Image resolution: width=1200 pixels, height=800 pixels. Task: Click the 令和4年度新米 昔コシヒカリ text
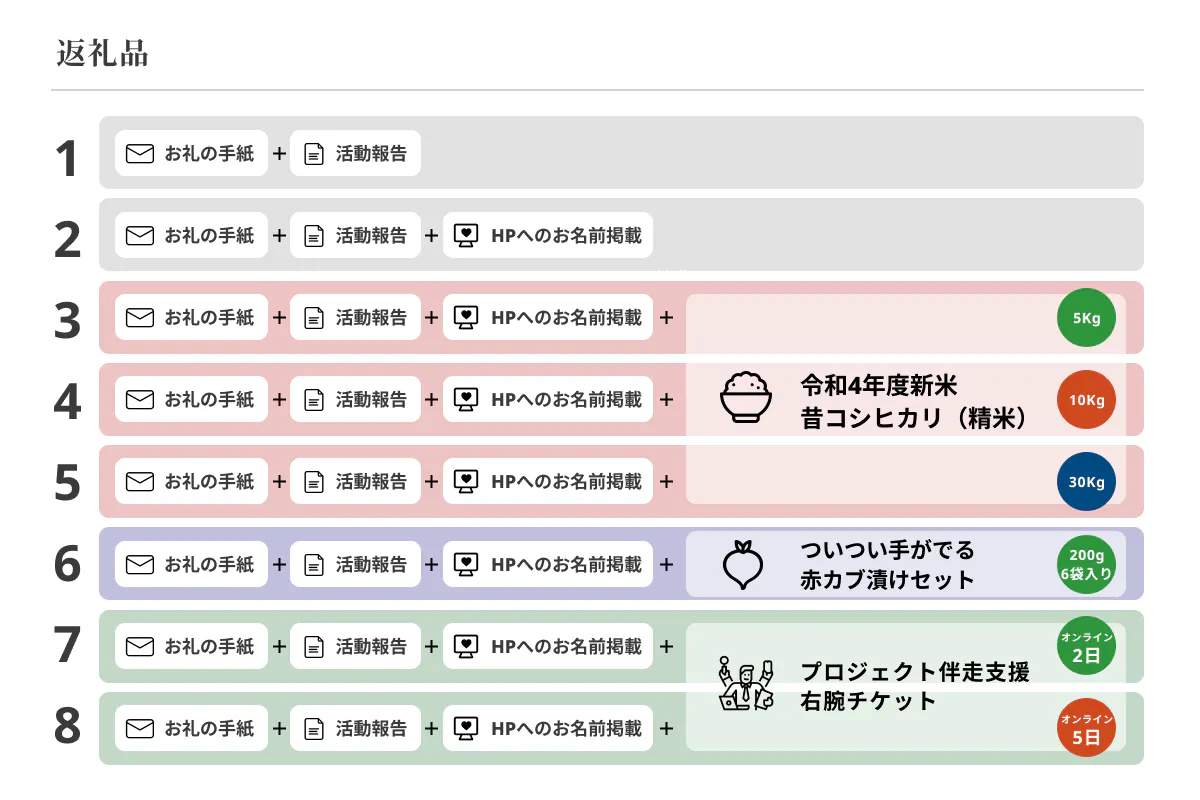[x=913, y=401]
